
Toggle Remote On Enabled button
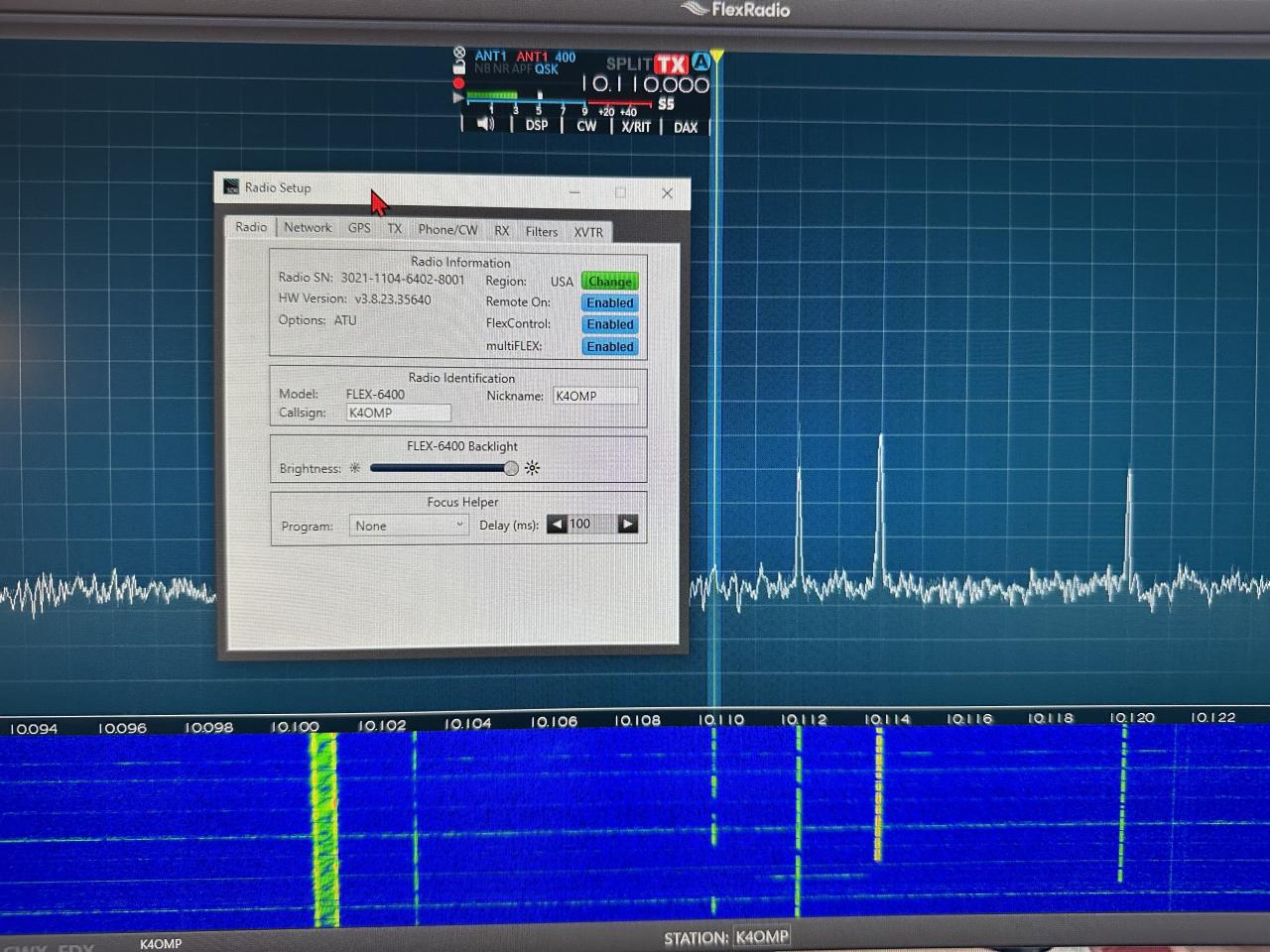click(610, 303)
